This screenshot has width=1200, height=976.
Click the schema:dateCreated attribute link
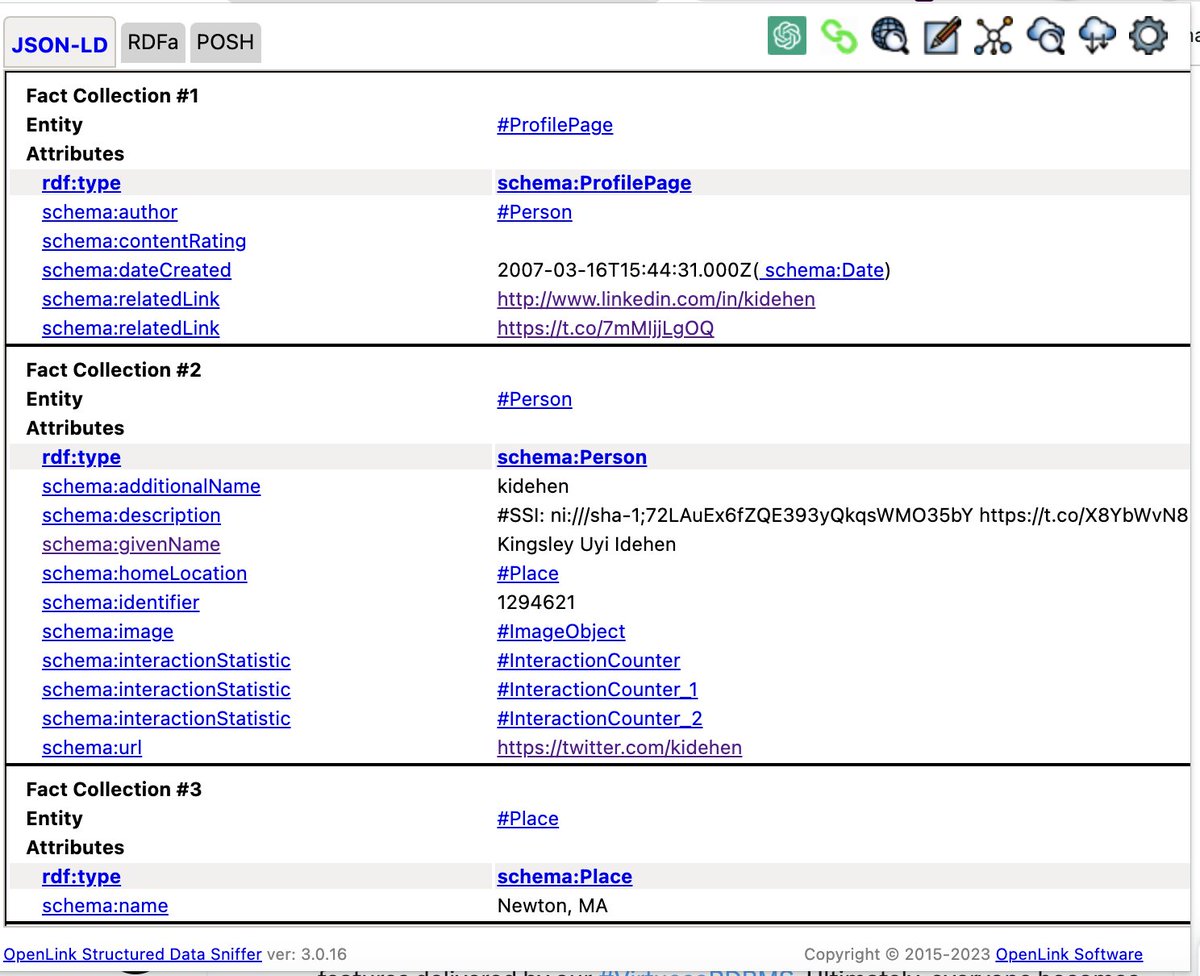coord(136,270)
